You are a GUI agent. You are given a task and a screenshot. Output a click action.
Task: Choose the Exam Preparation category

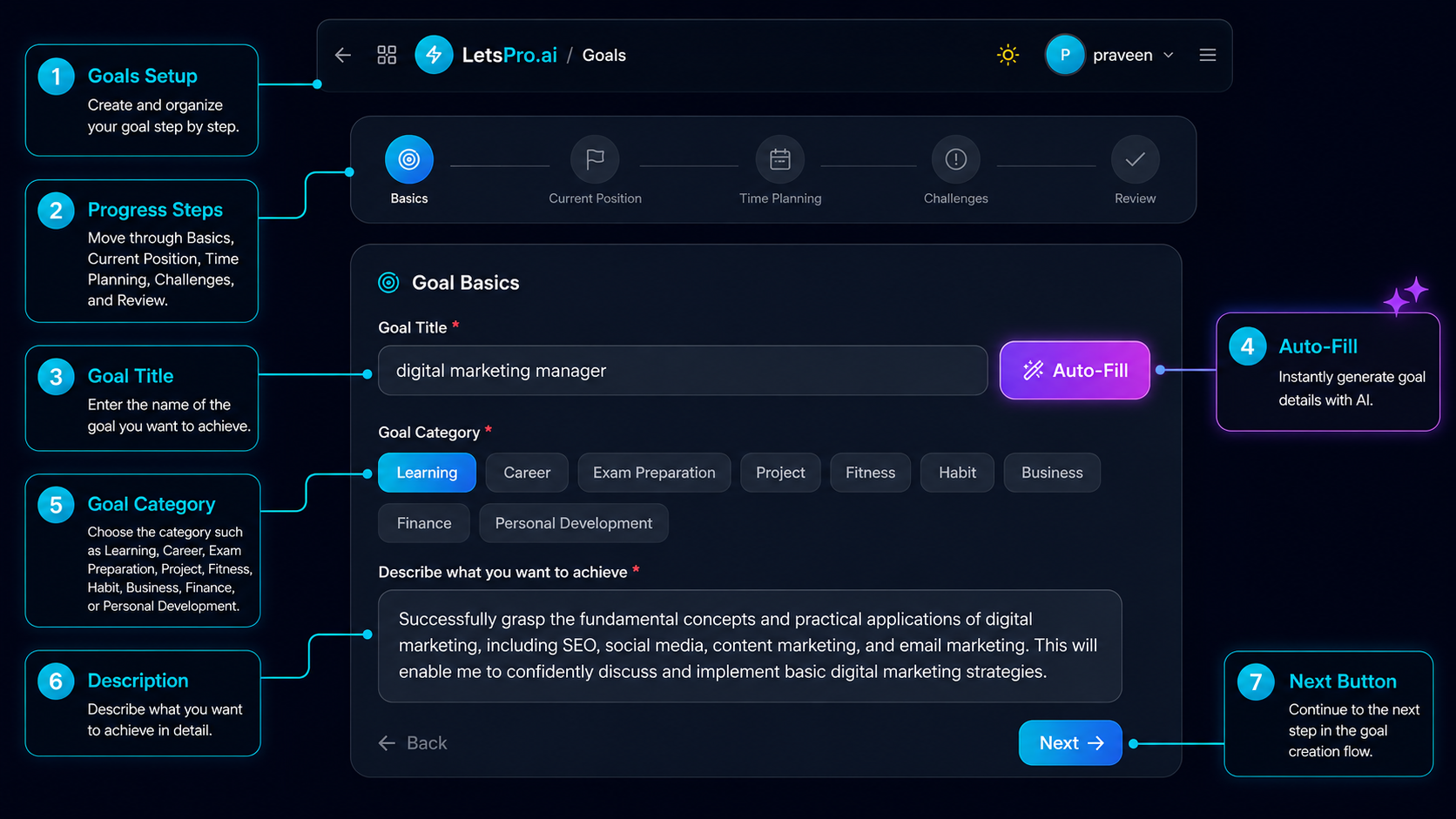[654, 473]
